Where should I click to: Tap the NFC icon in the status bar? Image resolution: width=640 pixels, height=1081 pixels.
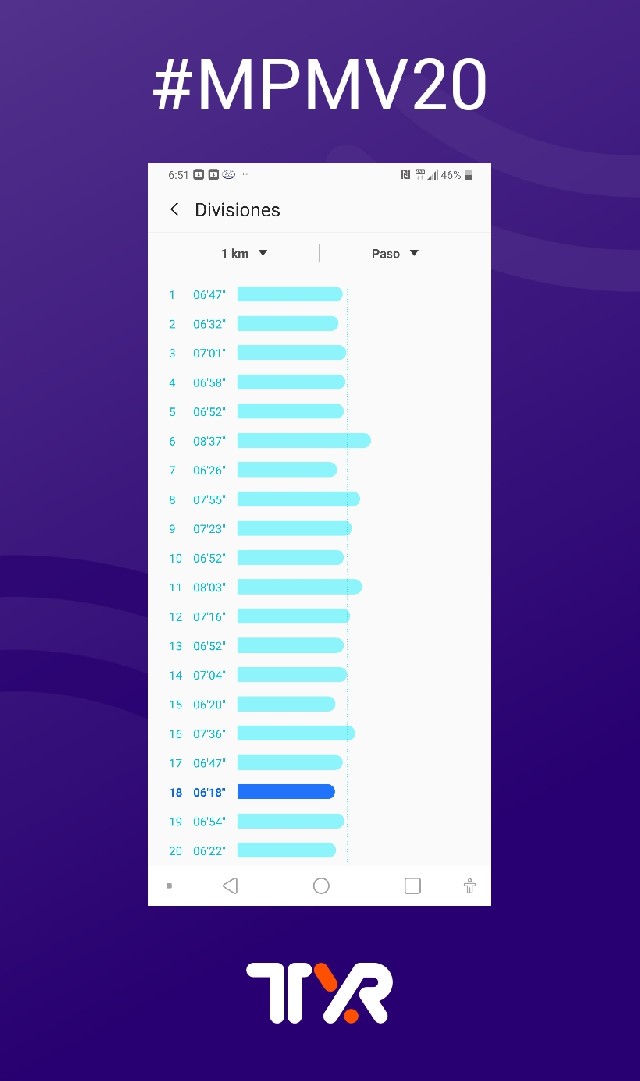click(x=405, y=175)
